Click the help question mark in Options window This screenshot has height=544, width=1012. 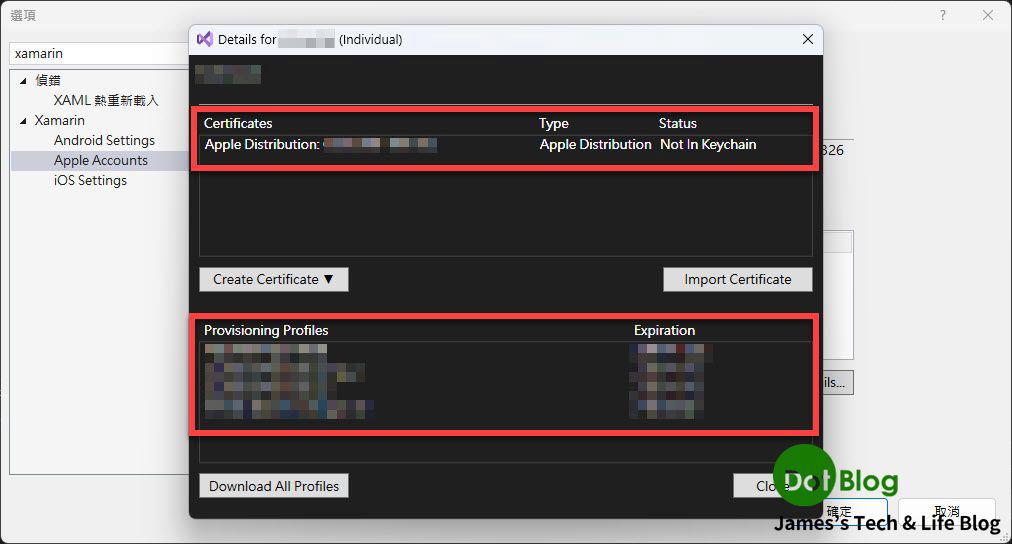pyautogui.click(x=942, y=15)
